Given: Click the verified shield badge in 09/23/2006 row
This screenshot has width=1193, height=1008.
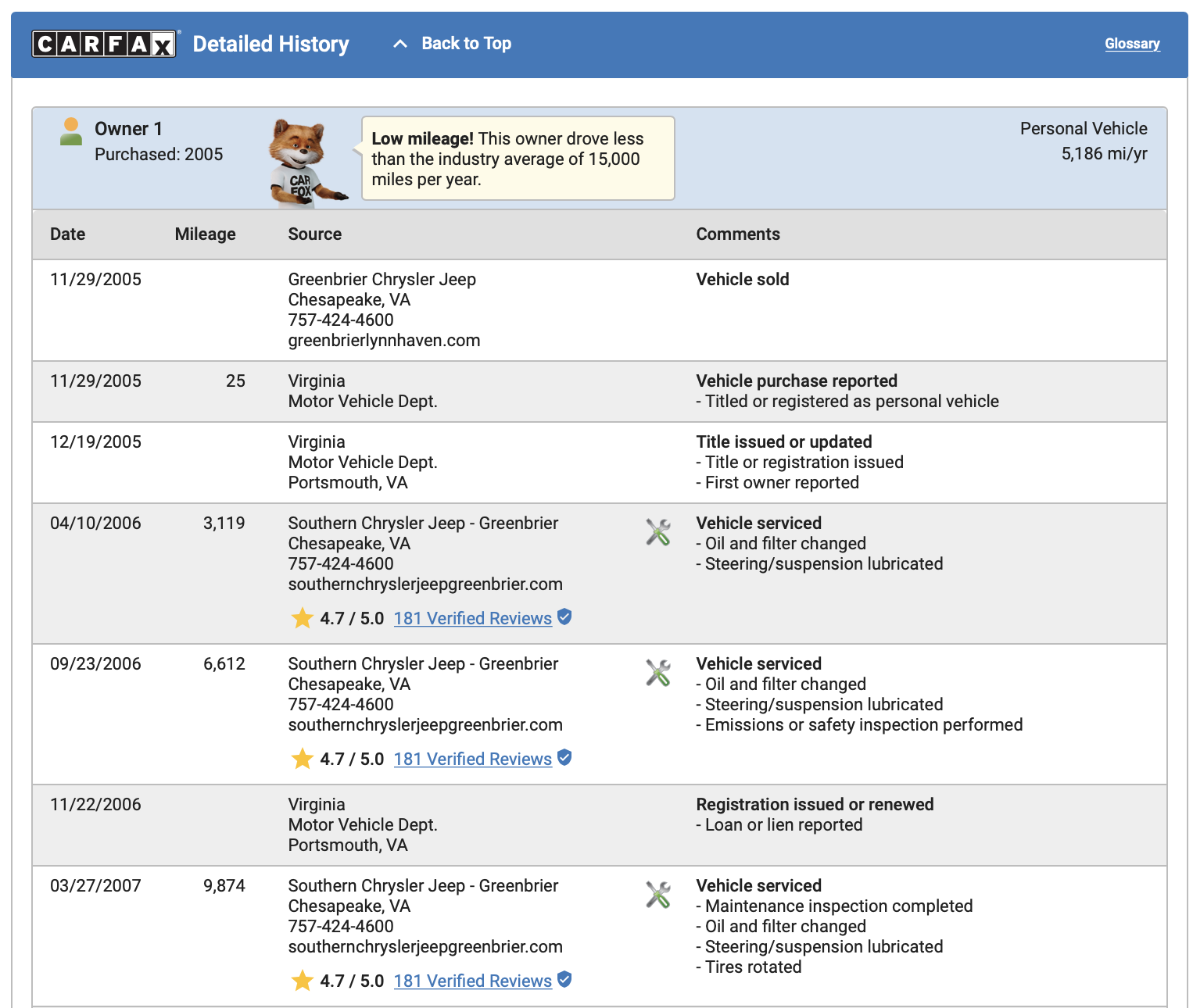Looking at the screenshot, I should 564,758.
